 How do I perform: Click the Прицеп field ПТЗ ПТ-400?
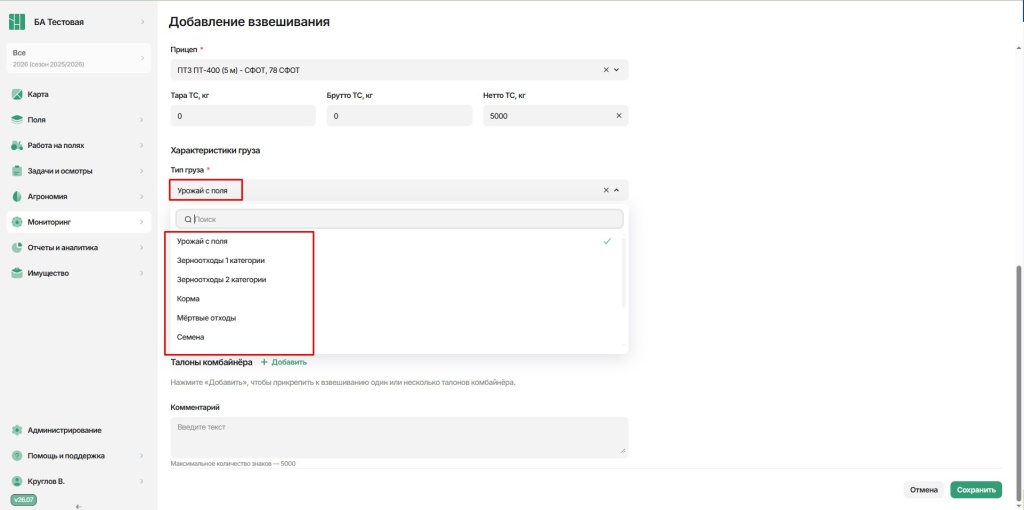(x=399, y=70)
